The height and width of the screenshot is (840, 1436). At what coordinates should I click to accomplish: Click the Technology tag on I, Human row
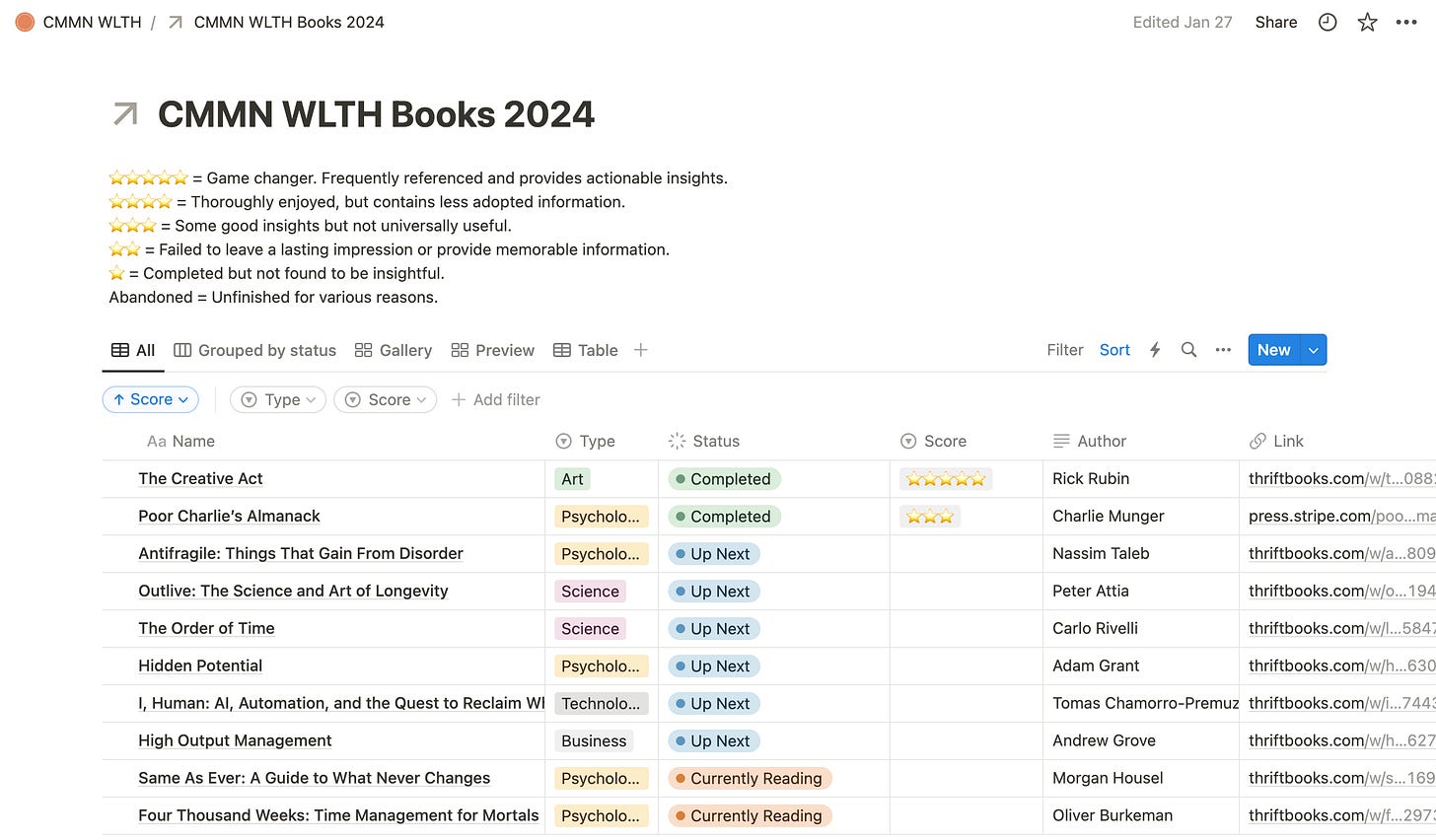601,704
